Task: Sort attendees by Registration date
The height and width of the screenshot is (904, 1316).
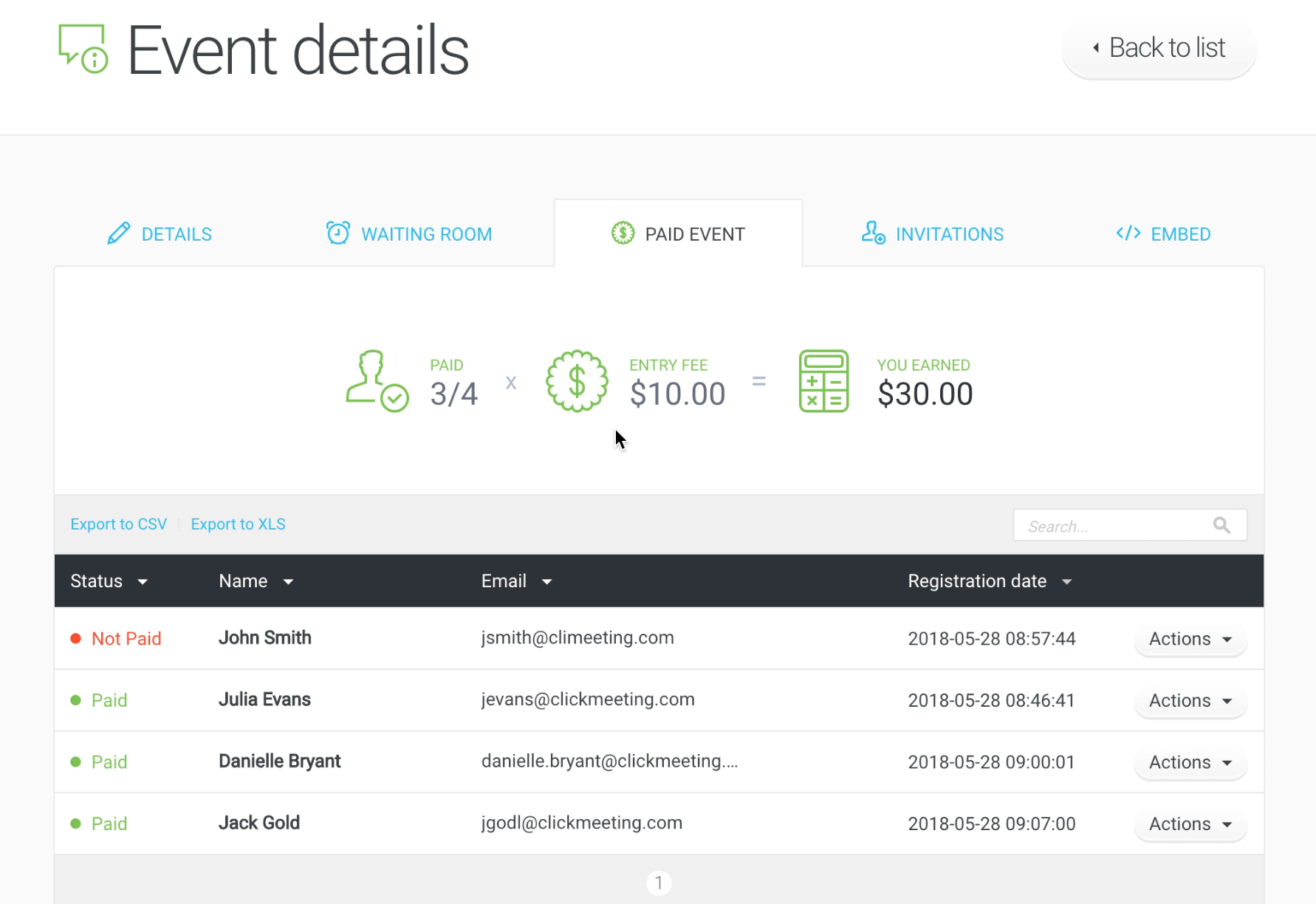Action: 989,581
